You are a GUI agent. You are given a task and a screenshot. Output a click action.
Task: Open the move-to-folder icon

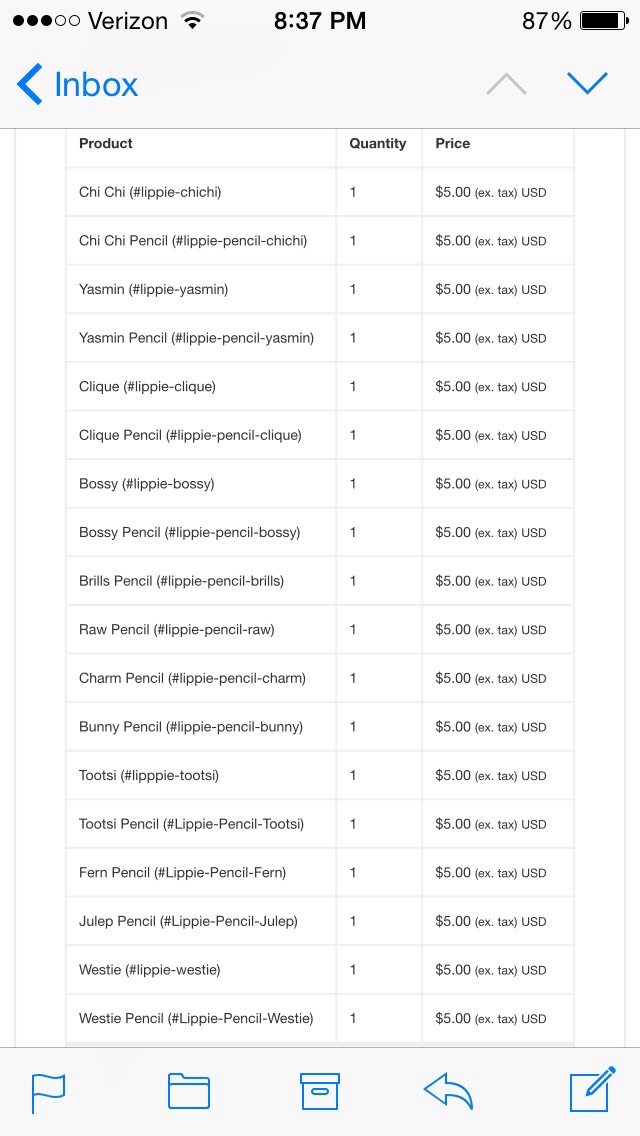pyautogui.click(x=189, y=1091)
